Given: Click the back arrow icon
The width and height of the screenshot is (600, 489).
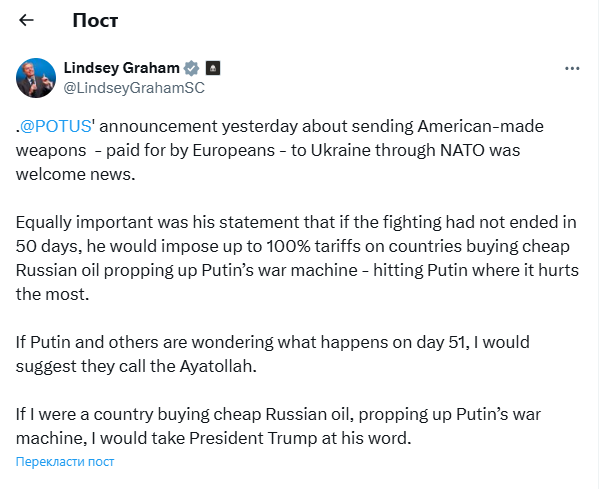Looking at the screenshot, I should [27, 19].
